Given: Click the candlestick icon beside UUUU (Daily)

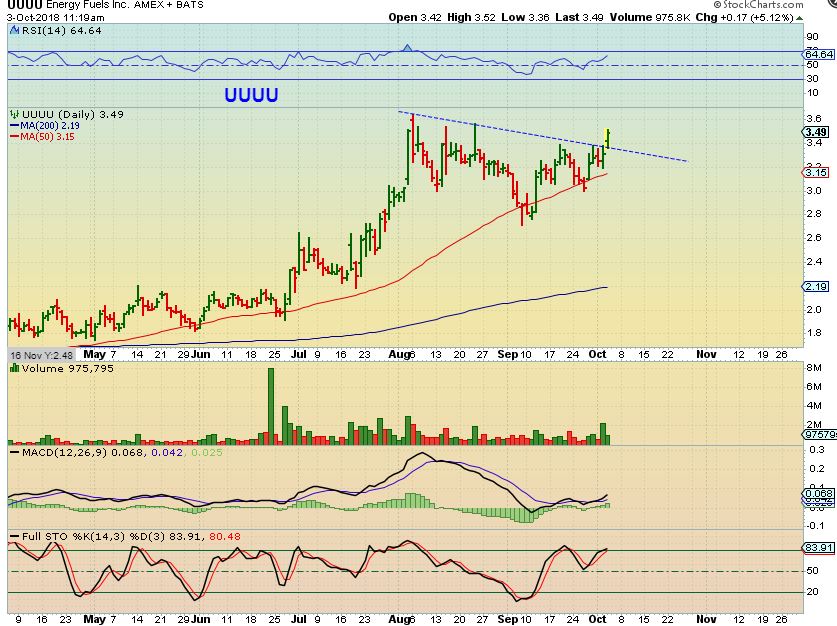Looking at the screenshot, I should pyautogui.click(x=15, y=114).
